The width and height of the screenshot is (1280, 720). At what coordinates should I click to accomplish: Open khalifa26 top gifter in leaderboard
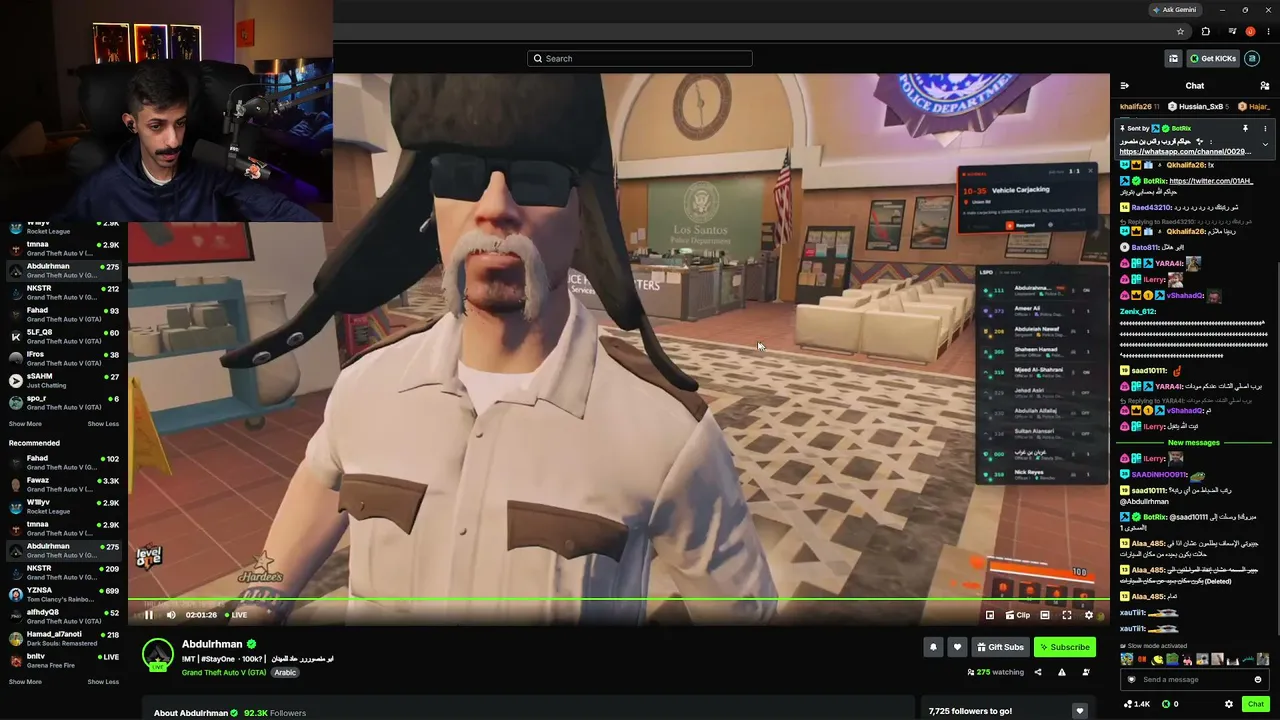tap(1139, 106)
